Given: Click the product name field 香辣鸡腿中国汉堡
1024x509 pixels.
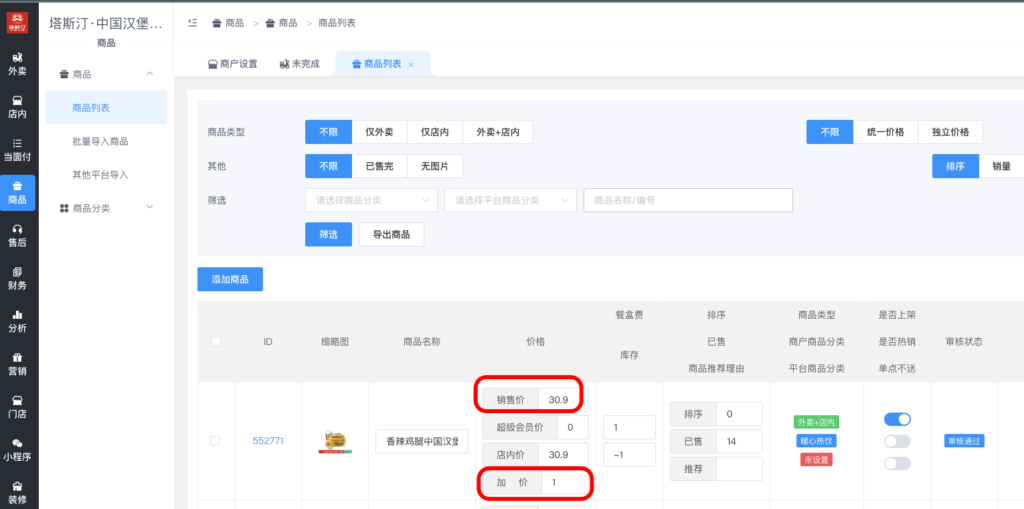Looking at the screenshot, I should 422,441.
